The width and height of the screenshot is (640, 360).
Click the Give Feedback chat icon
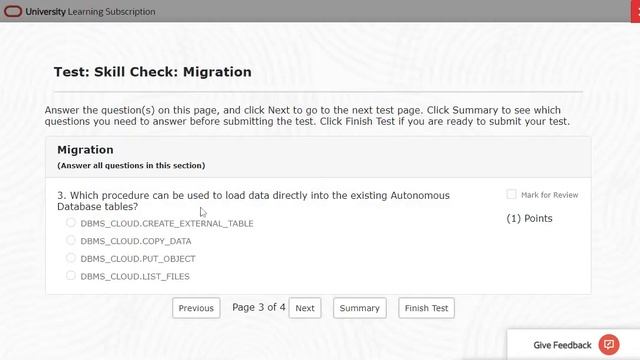click(609, 344)
